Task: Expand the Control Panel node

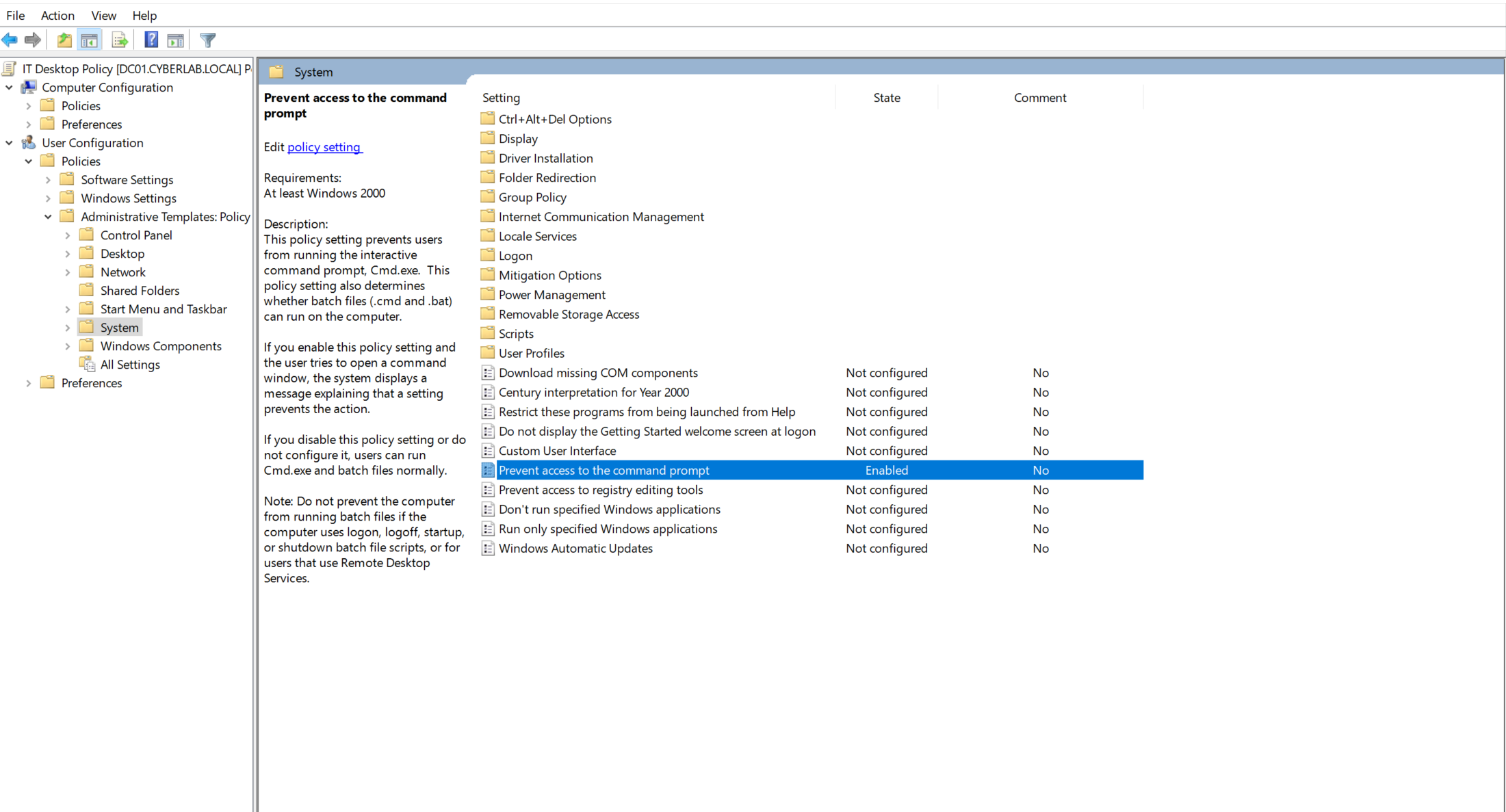Action: (68, 235)
